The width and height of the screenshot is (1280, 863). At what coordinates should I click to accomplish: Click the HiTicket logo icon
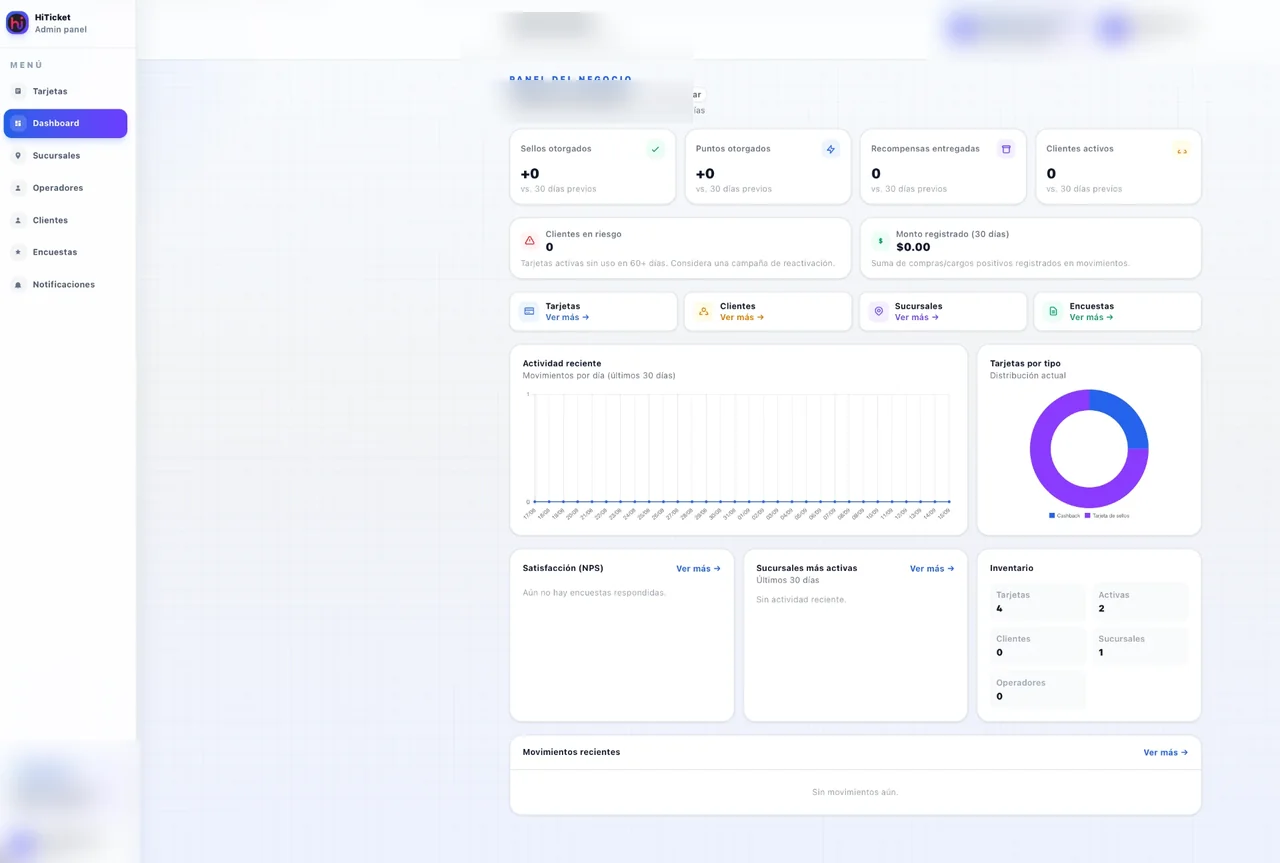click(x=17, y=23)
